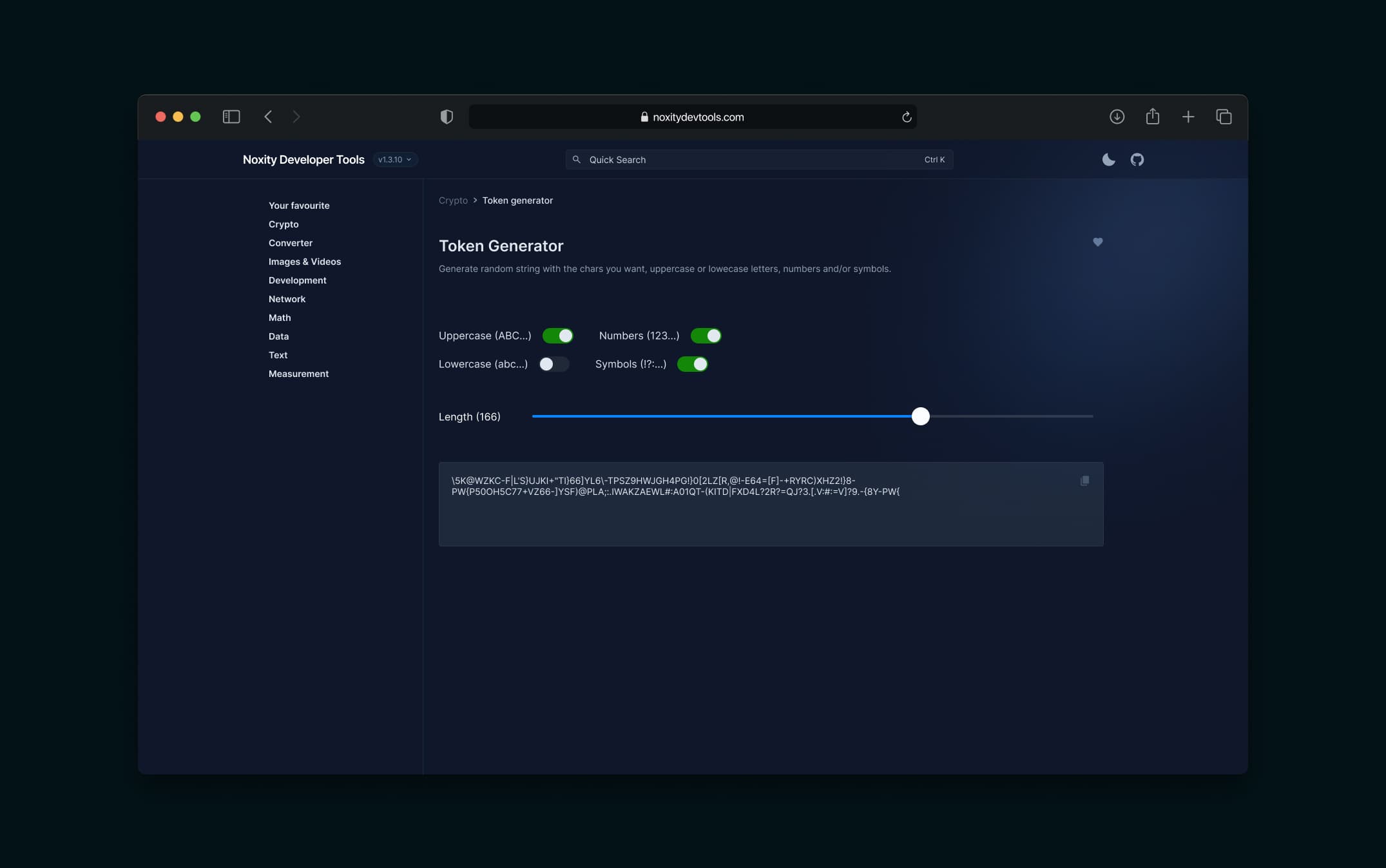Open the privacy shield icon
Viewport: 1386px width, 868px height.
447,117
